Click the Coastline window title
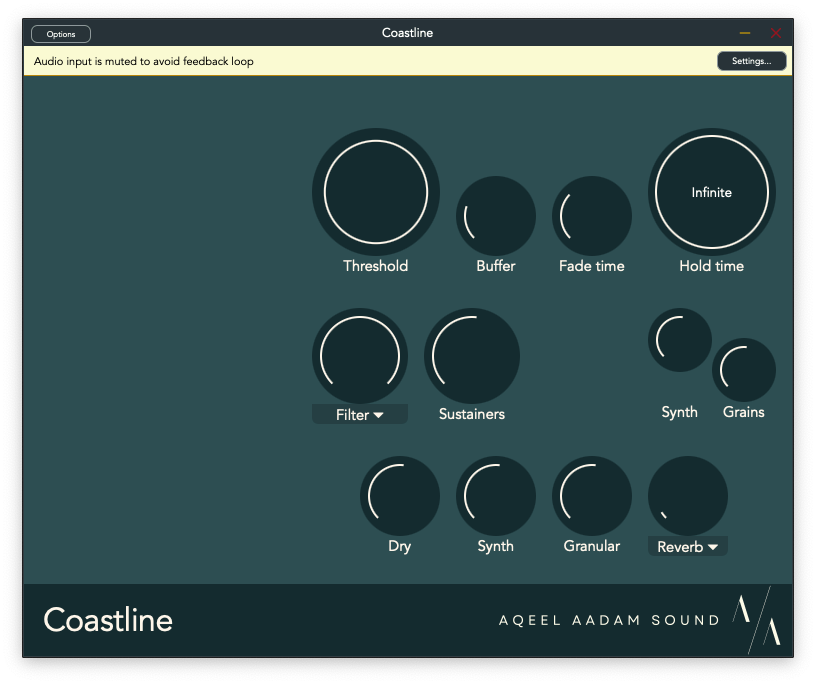Viewport: 816px width, 684px height. click(x=407, y=33)
